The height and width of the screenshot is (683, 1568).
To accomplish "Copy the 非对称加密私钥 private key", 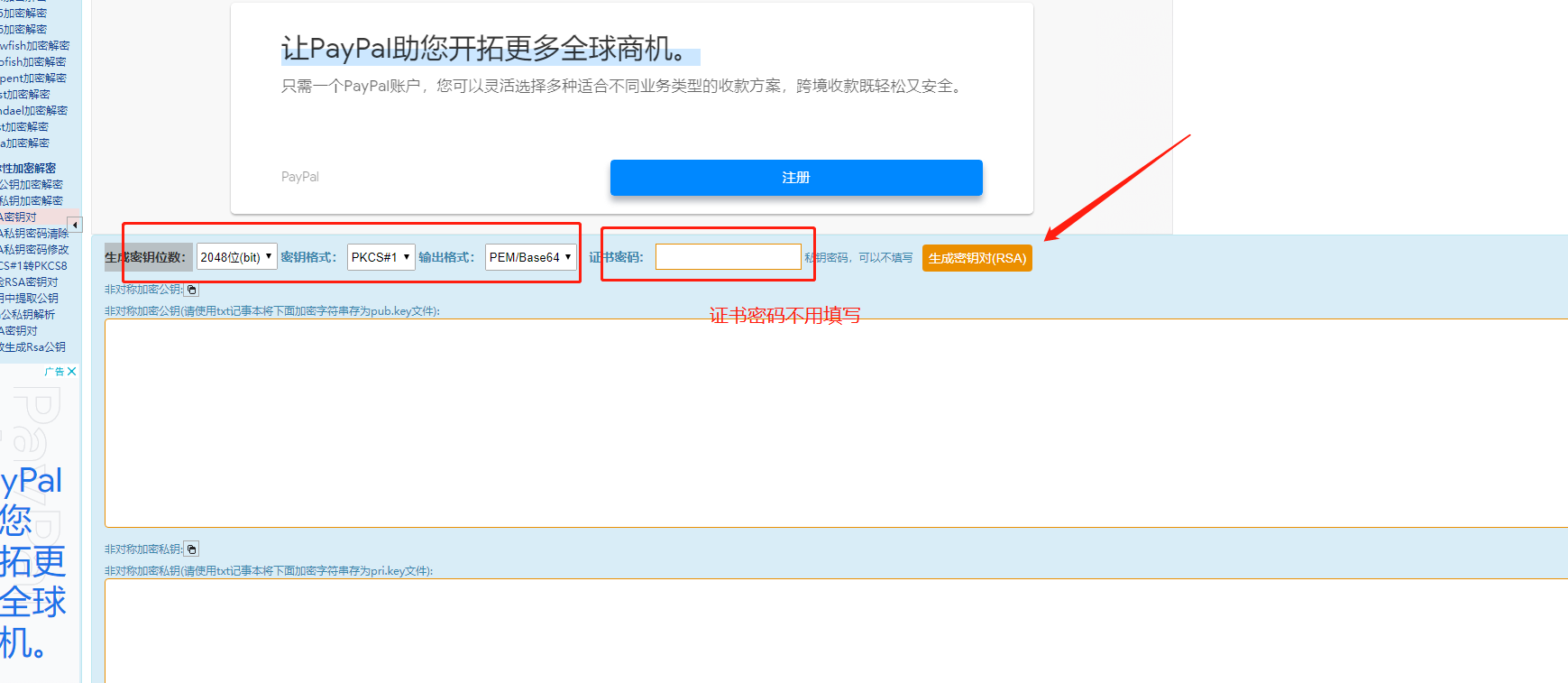I will click(191, 549).
